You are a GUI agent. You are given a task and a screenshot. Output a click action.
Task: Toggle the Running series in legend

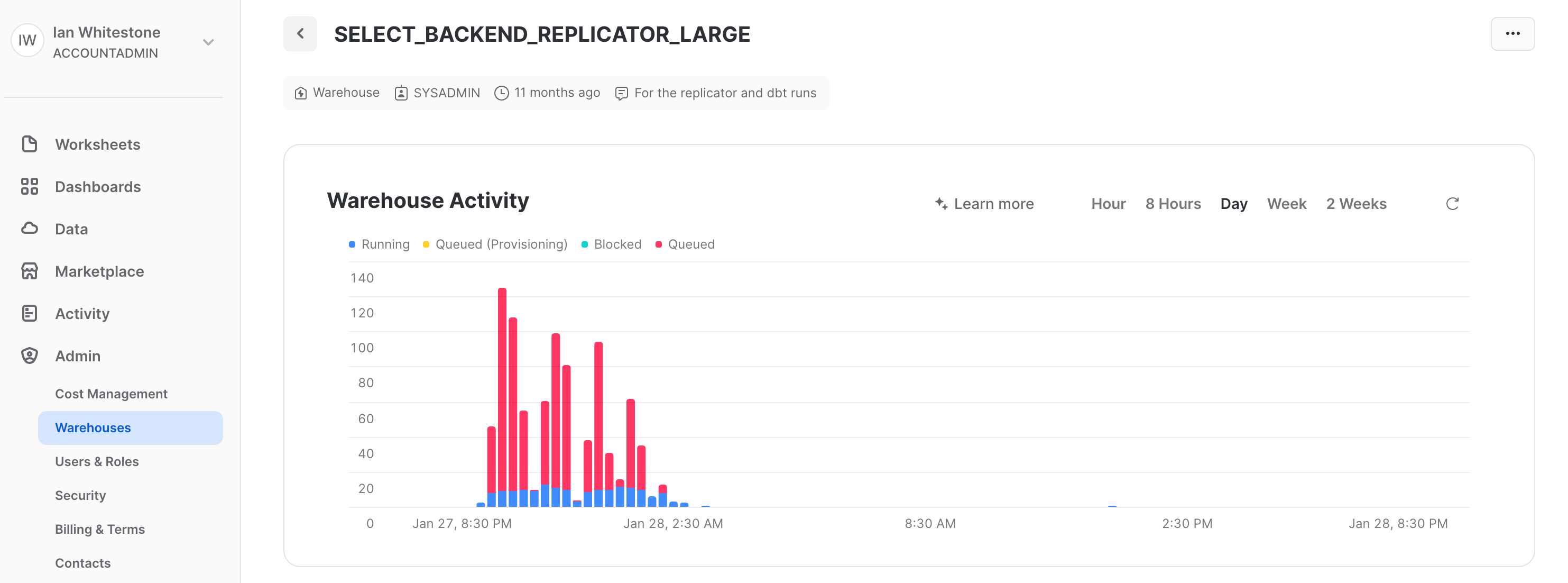pyautogui.click(x=385, y=244)
